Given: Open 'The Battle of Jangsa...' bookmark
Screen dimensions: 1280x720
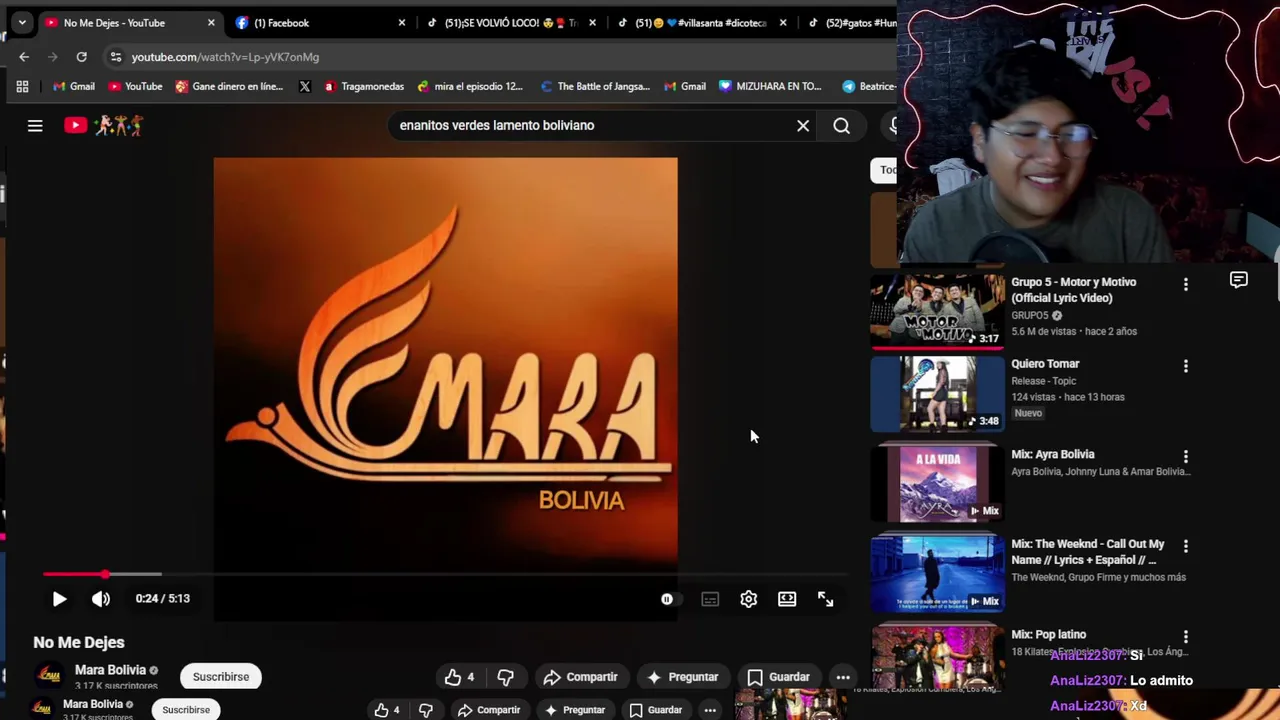Looking at the screenshot, I should (595, 87).
